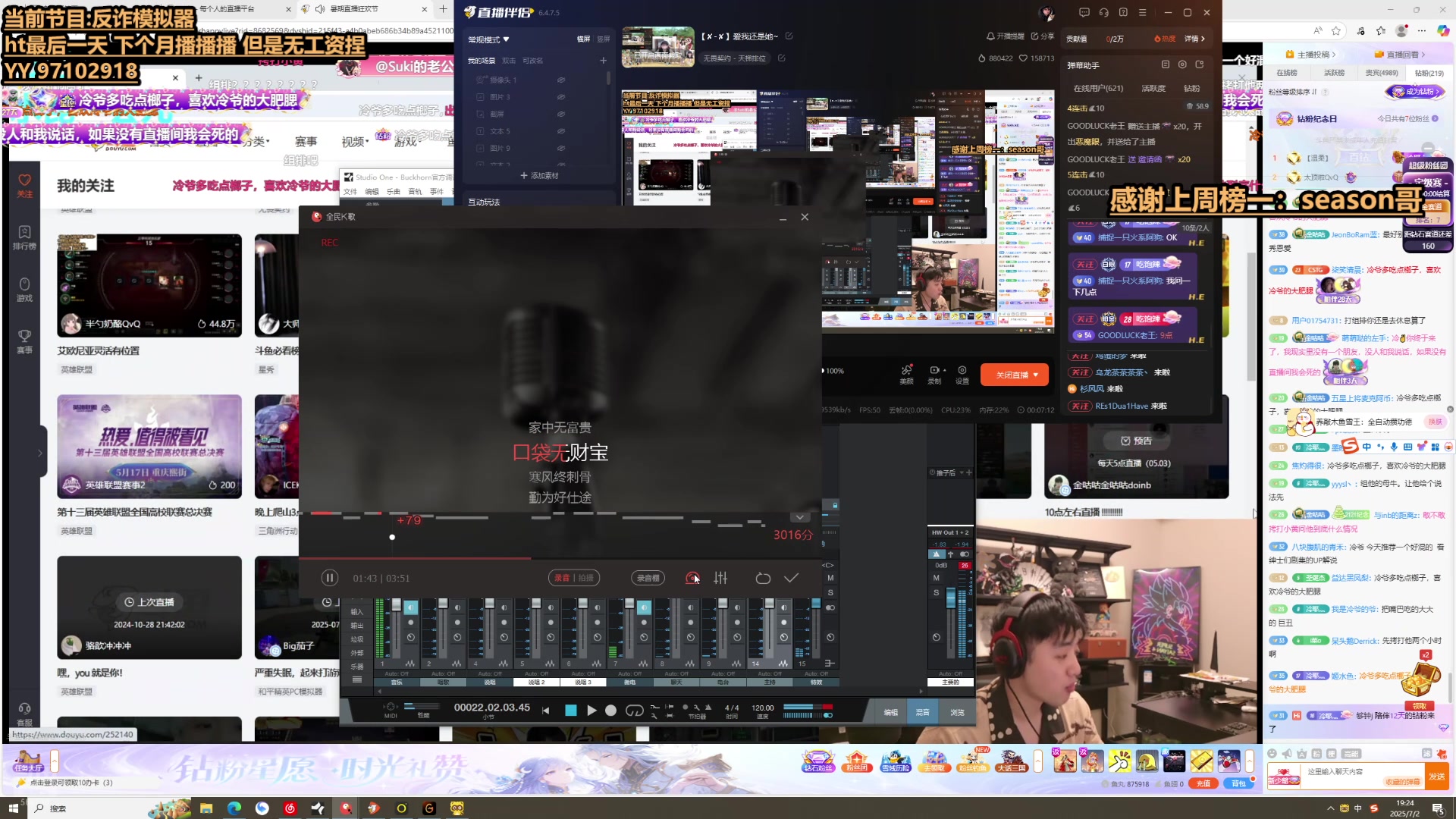Screen dimensions: 1456x819
Task: Toggle loop mode in Studio One transport
Action: point(634,711)
